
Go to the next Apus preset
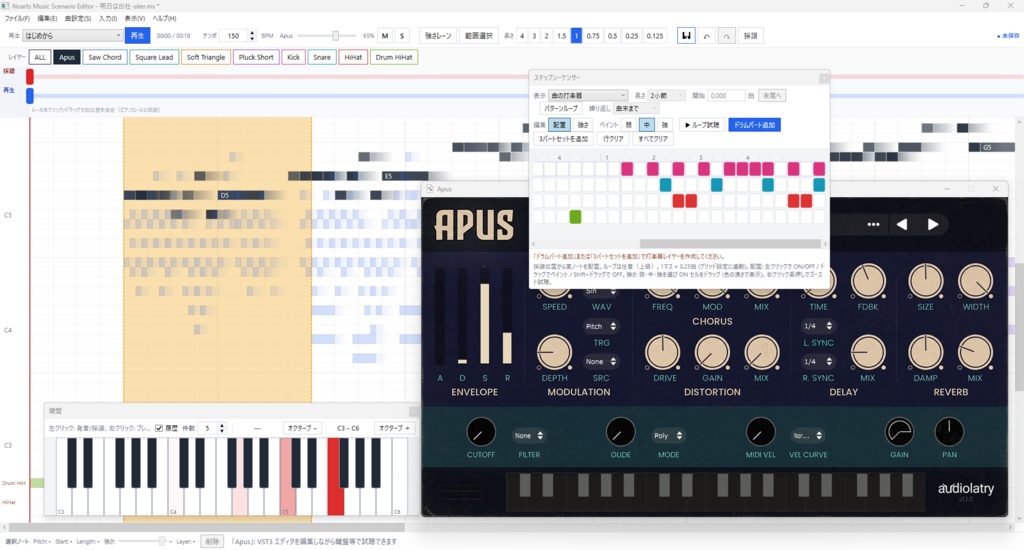(933, 225)
